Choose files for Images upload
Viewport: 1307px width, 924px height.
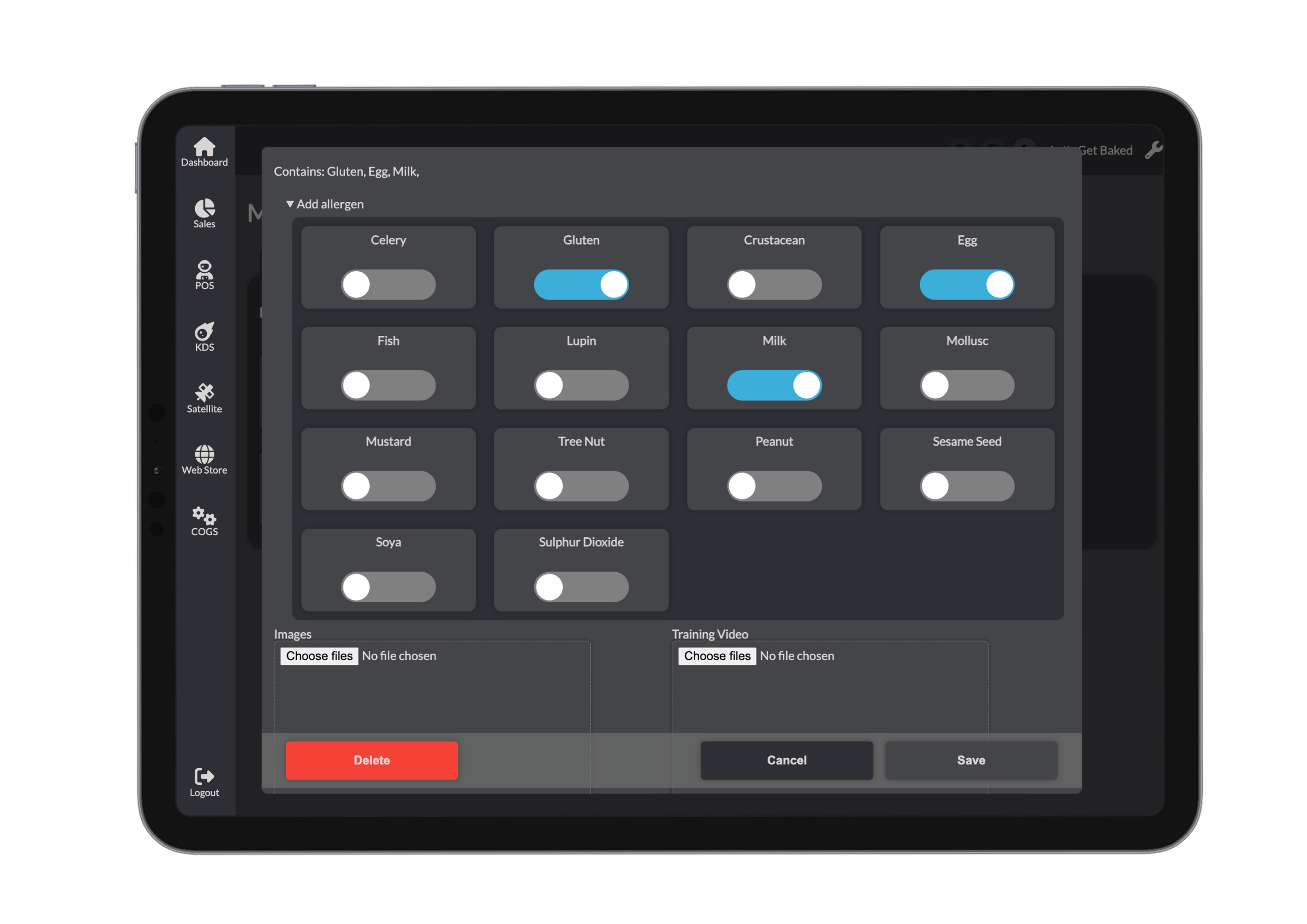point(319,656)
